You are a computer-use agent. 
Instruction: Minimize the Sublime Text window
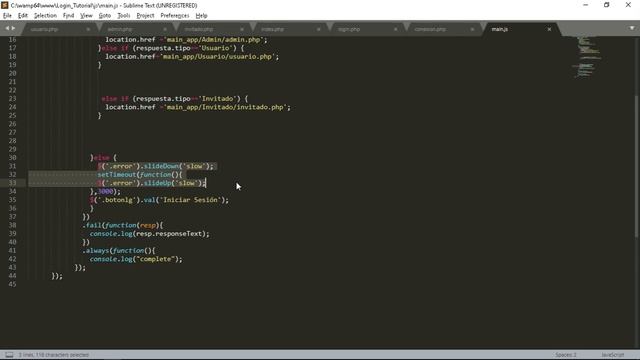pyautogui.click(x=586, y=5)
